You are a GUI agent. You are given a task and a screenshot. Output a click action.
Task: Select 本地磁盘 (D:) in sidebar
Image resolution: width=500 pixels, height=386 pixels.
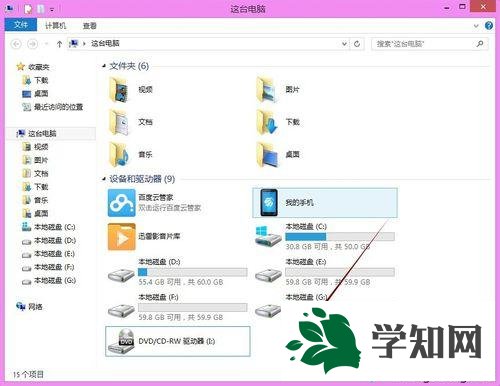55,241
